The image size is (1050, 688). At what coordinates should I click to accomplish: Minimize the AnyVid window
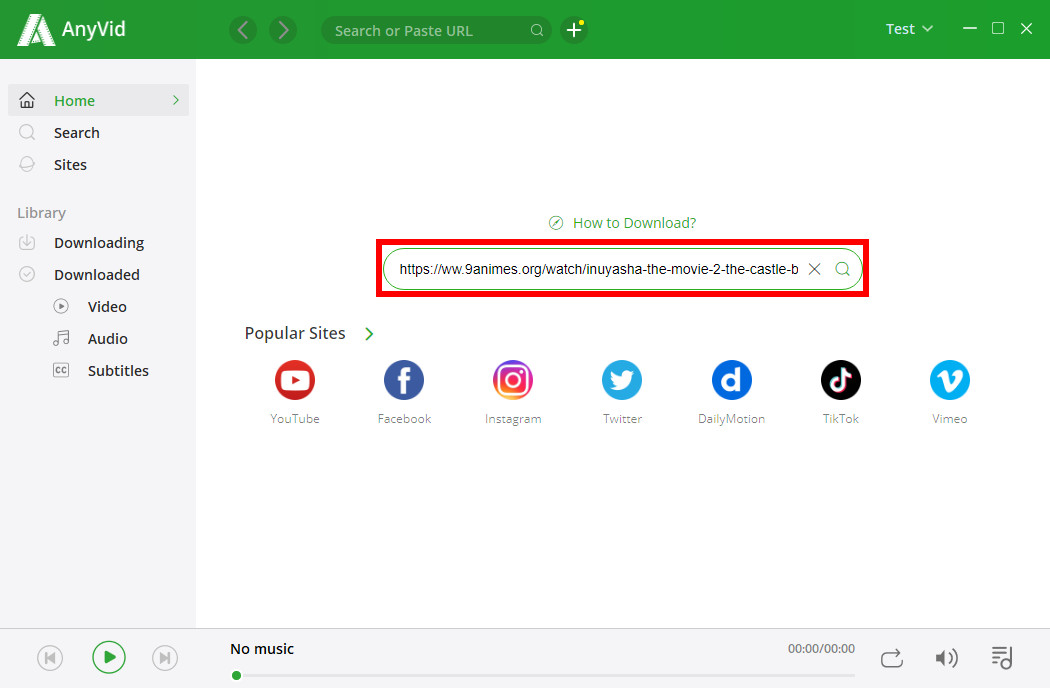tap(970, 28)
